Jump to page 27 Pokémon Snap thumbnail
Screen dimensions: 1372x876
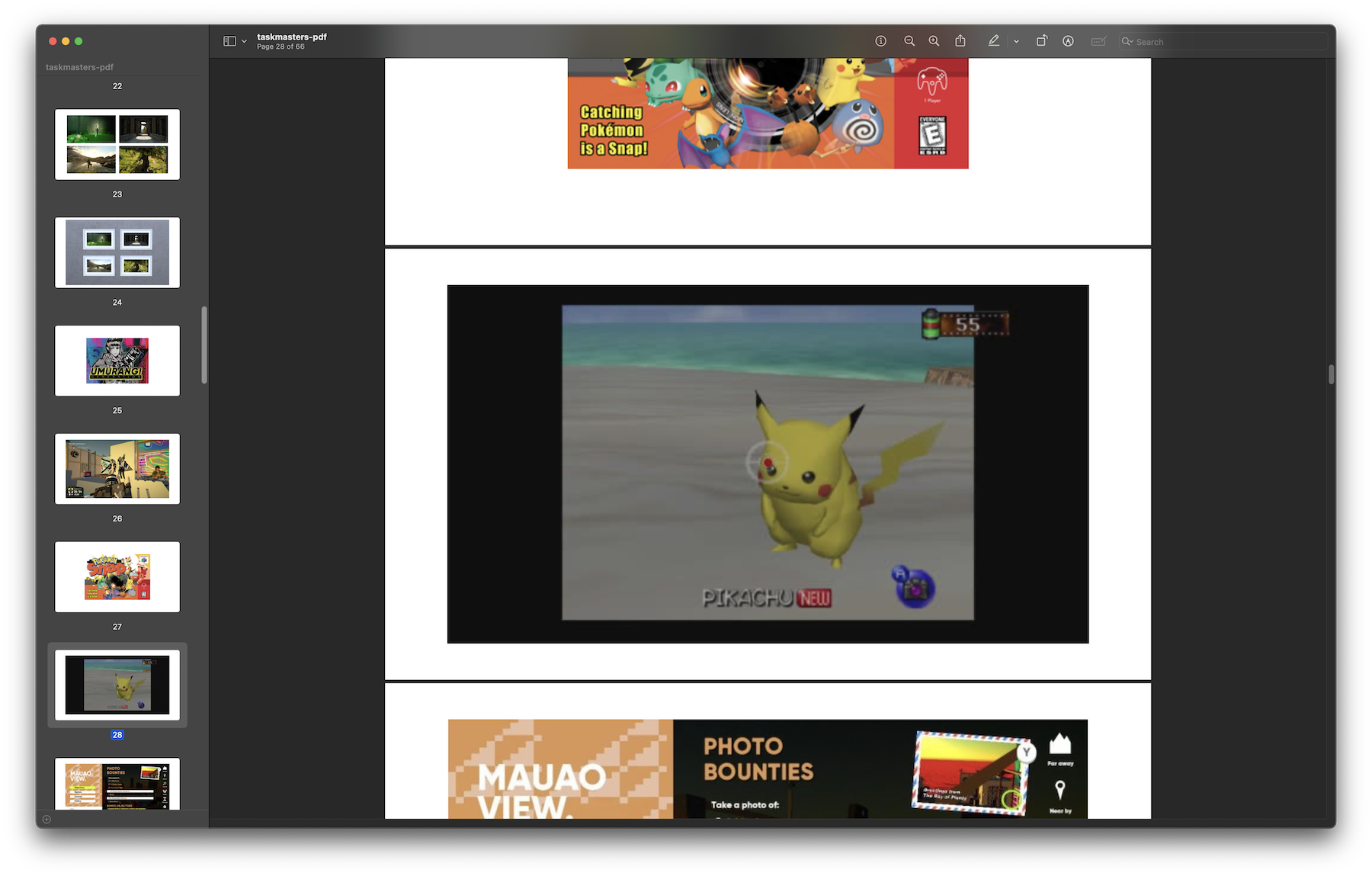pyautogui.click(x=117, y=576)
